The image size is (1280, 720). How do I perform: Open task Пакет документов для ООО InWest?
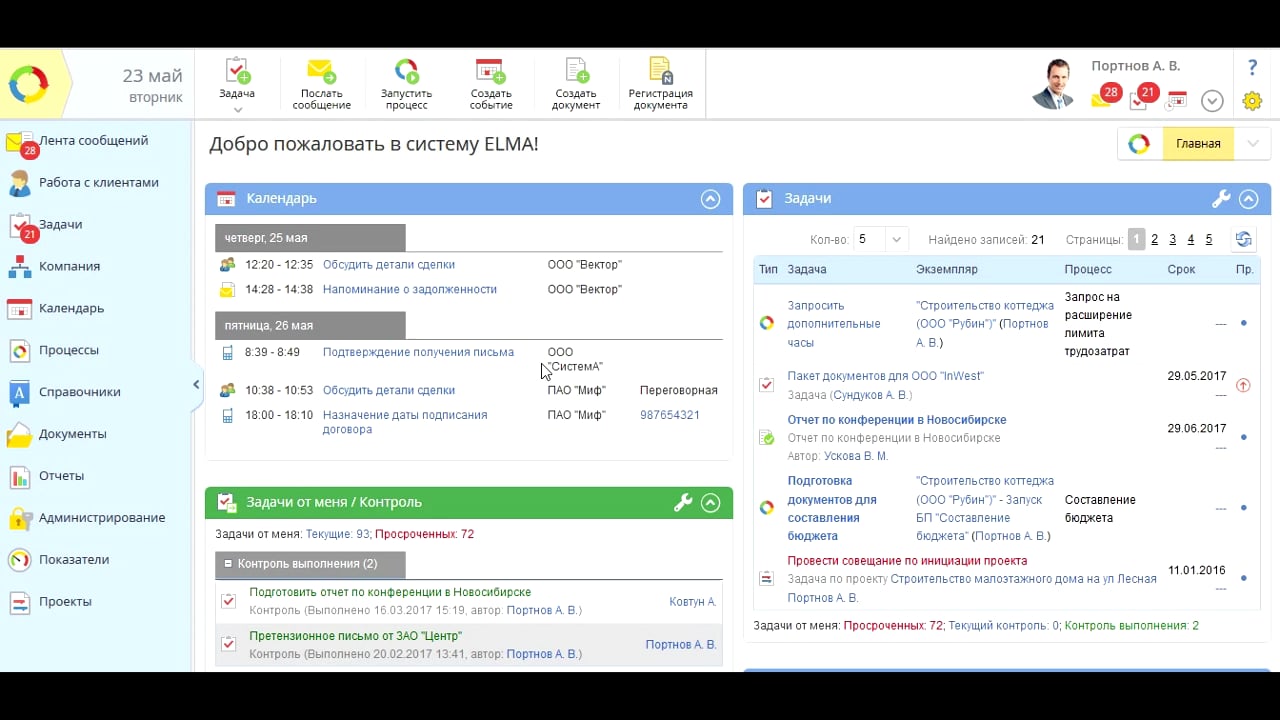pos(885,376)
